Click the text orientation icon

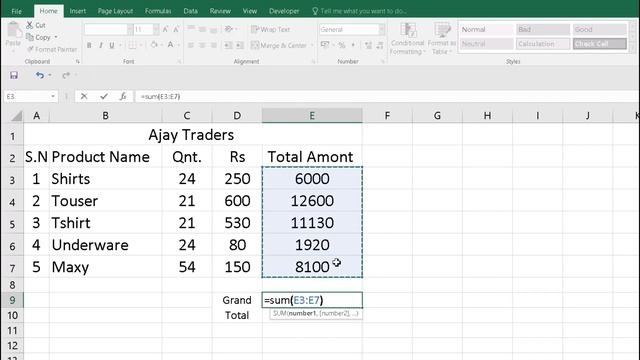click(229, 29)
